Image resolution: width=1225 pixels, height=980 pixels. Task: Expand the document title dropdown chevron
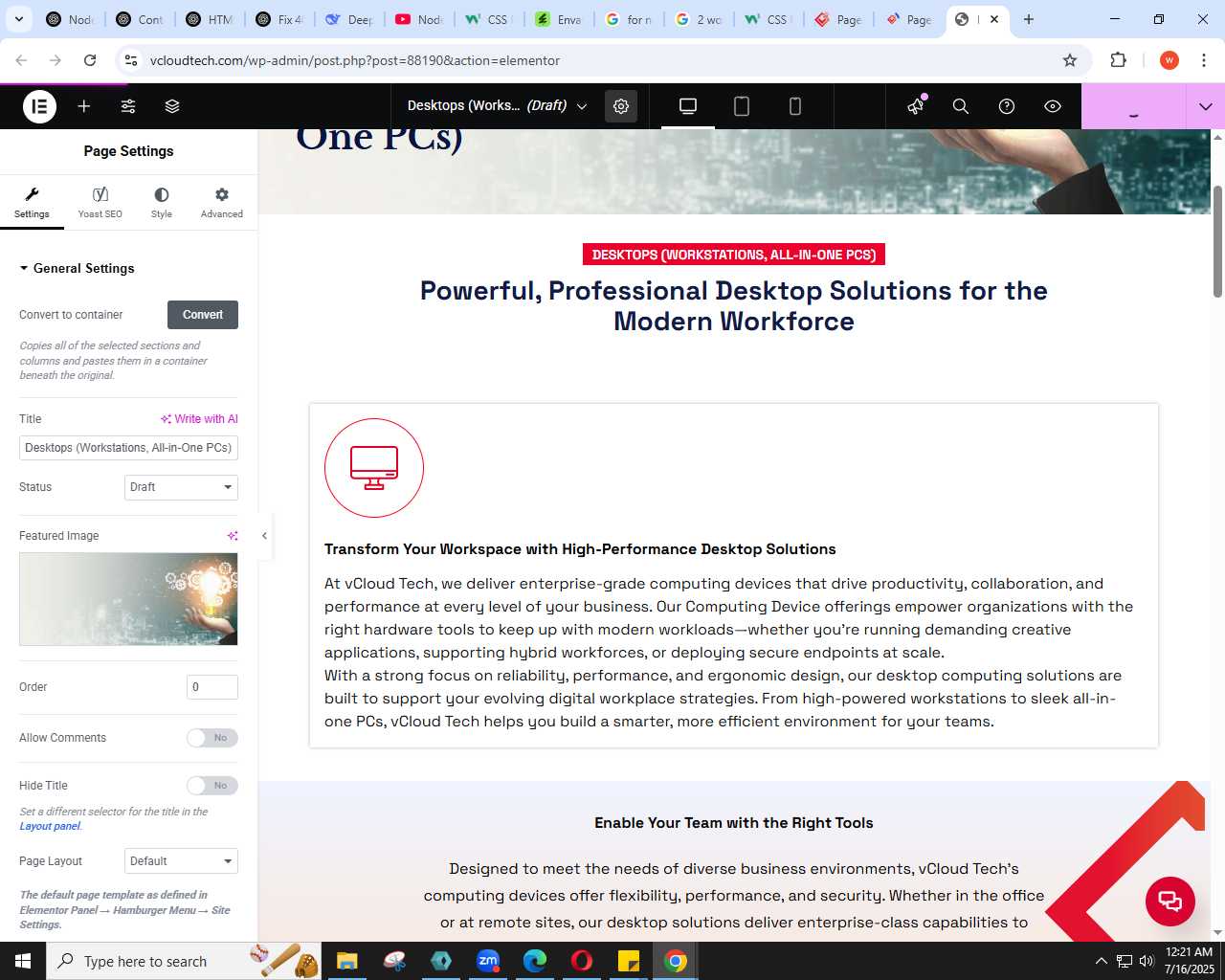(x=581, y=106)
